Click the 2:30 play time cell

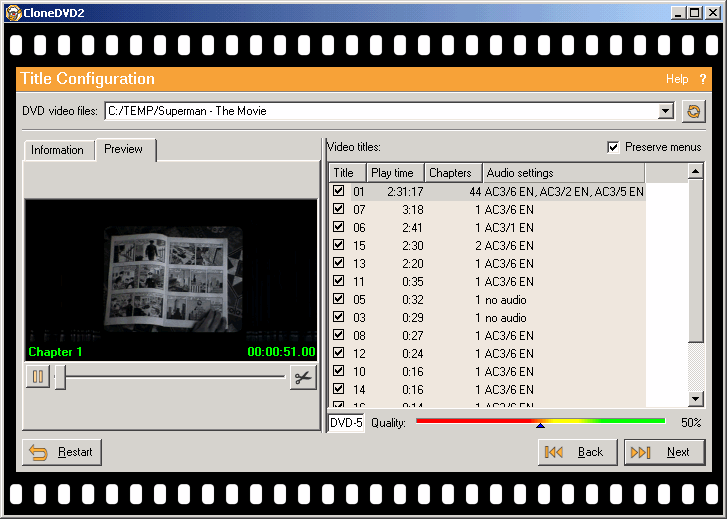pyautogui.click(x=413, y=245)
